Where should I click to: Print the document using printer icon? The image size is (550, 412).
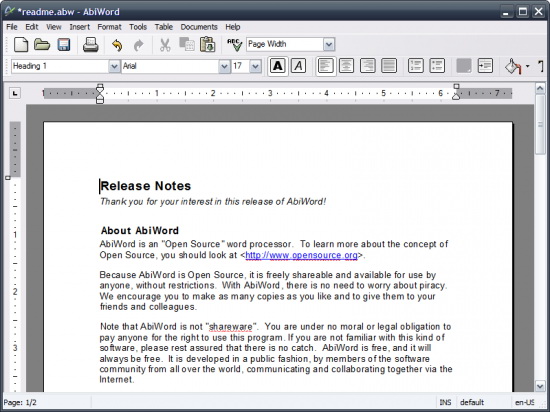click(90, 45)
